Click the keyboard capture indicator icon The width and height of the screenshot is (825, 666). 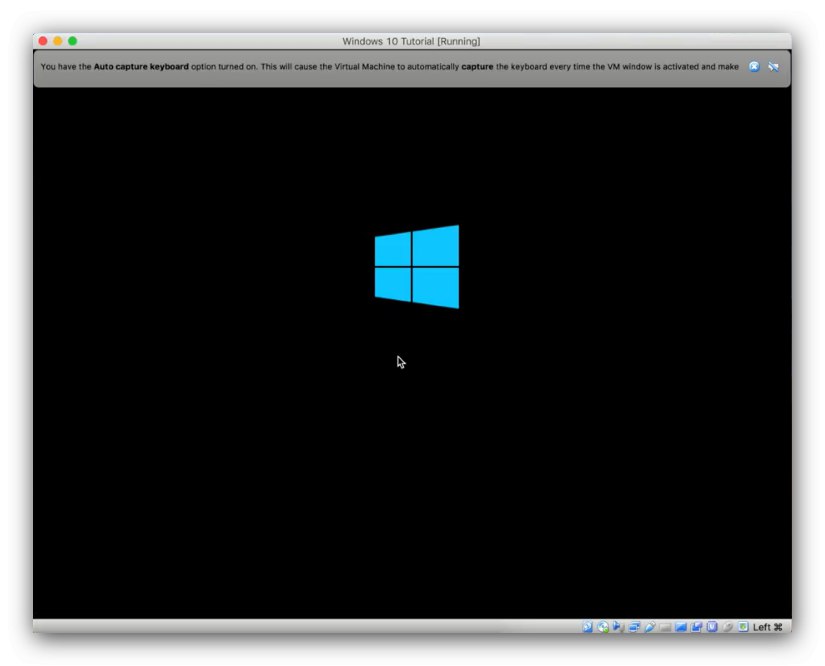pyautogui.click(x=743, y=627)
